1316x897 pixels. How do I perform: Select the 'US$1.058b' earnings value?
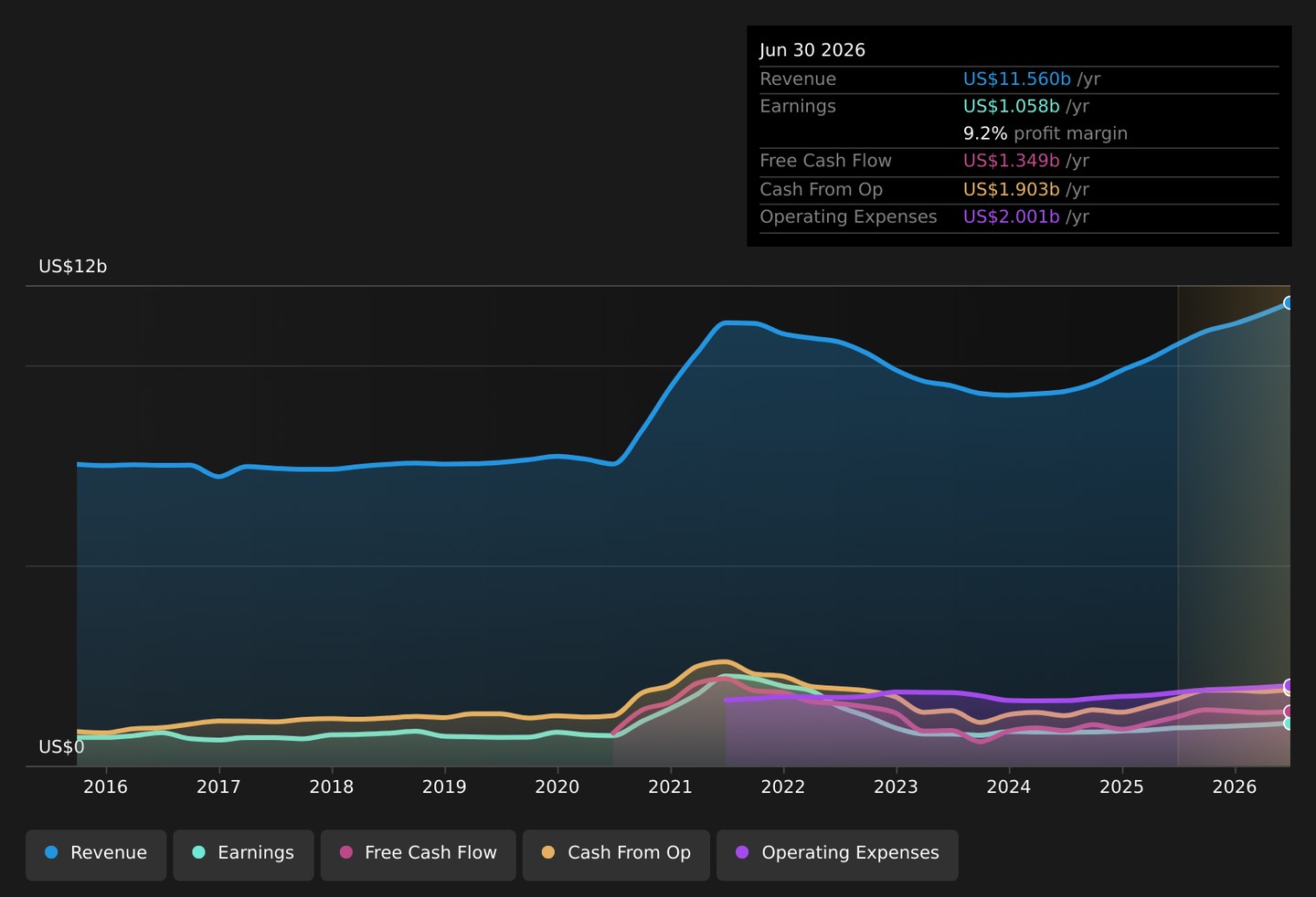[x=1012, y=106]
